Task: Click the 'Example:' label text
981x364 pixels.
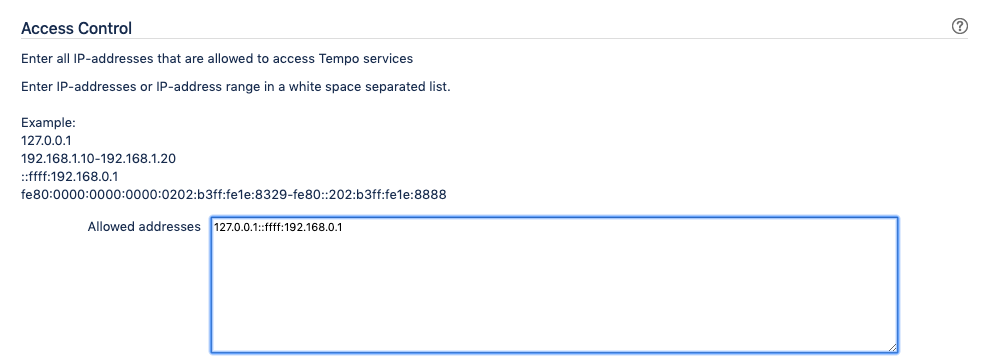Action: 48,123
